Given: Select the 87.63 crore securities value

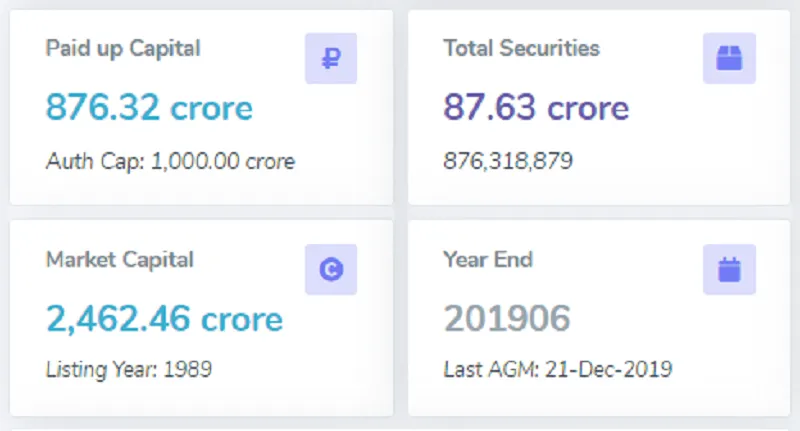Looking at the screenshot, I should [536, 108].
